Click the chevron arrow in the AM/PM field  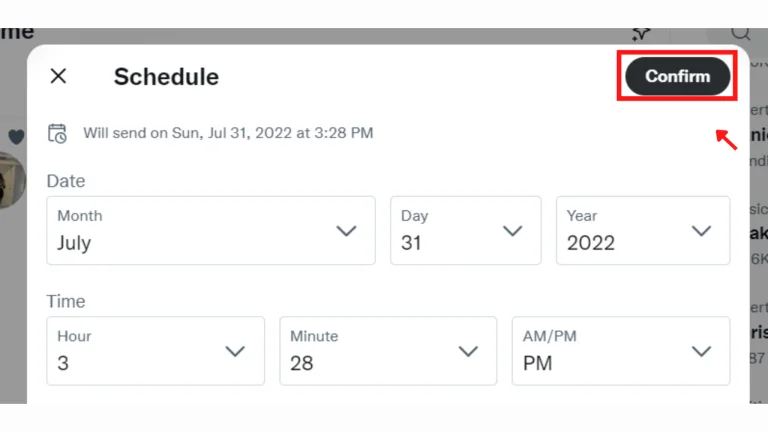[701, 351]
